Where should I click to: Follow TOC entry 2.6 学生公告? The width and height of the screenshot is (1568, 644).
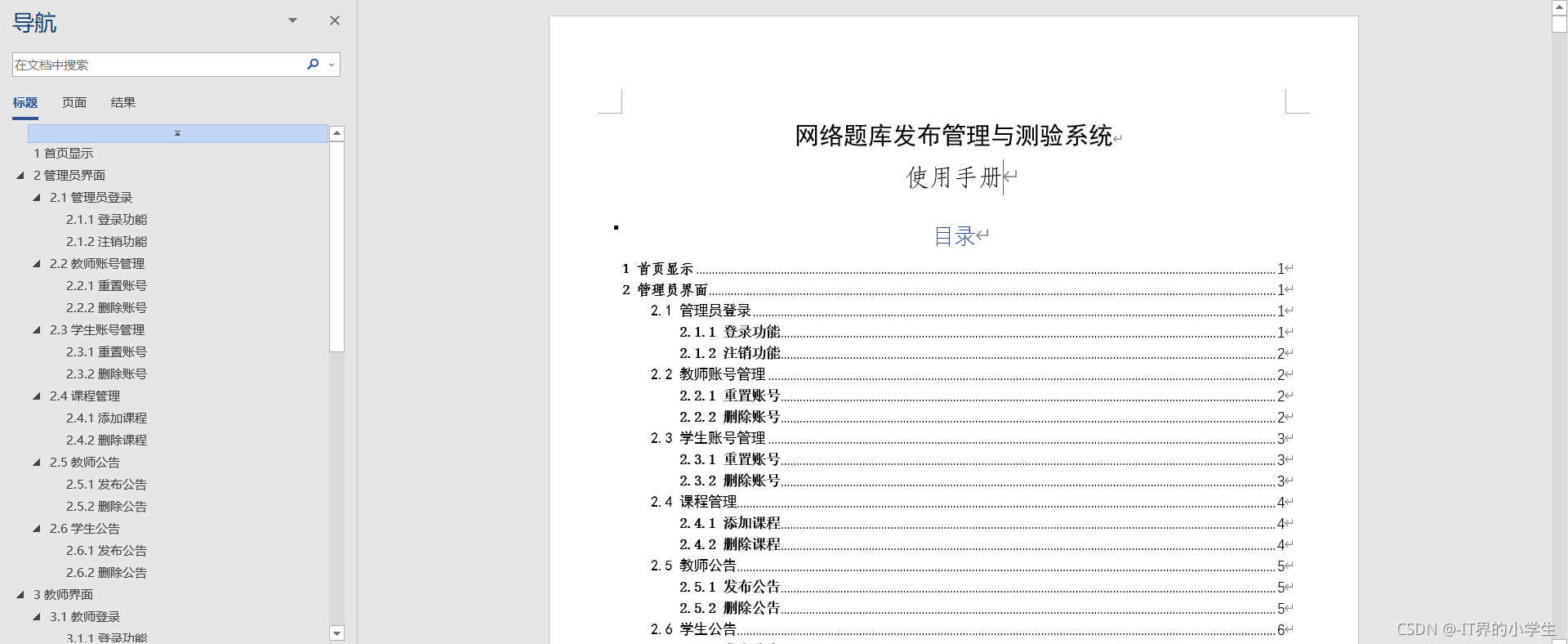(968, 629)
